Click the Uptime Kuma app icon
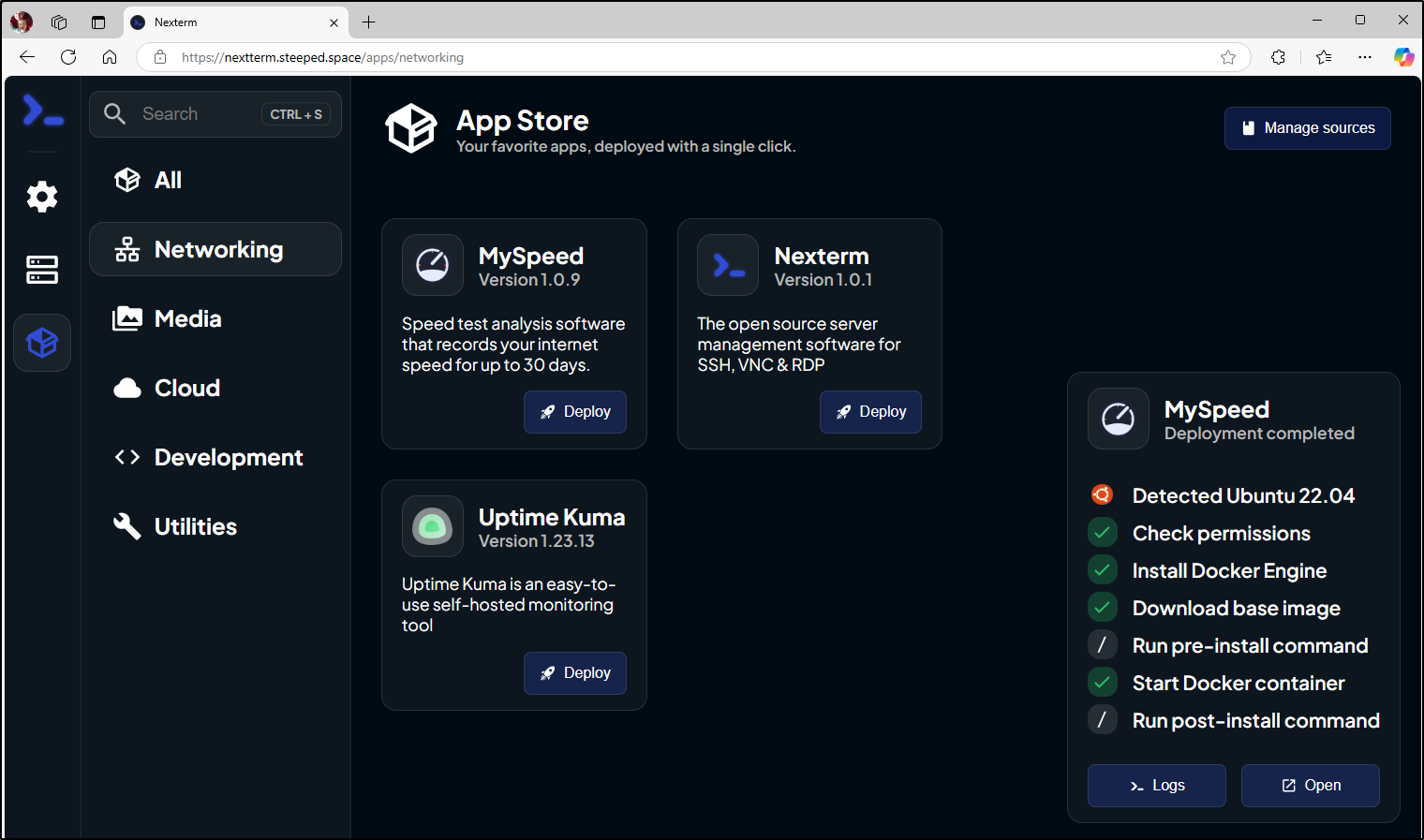 pyautogui.click(x=432, y=526)
